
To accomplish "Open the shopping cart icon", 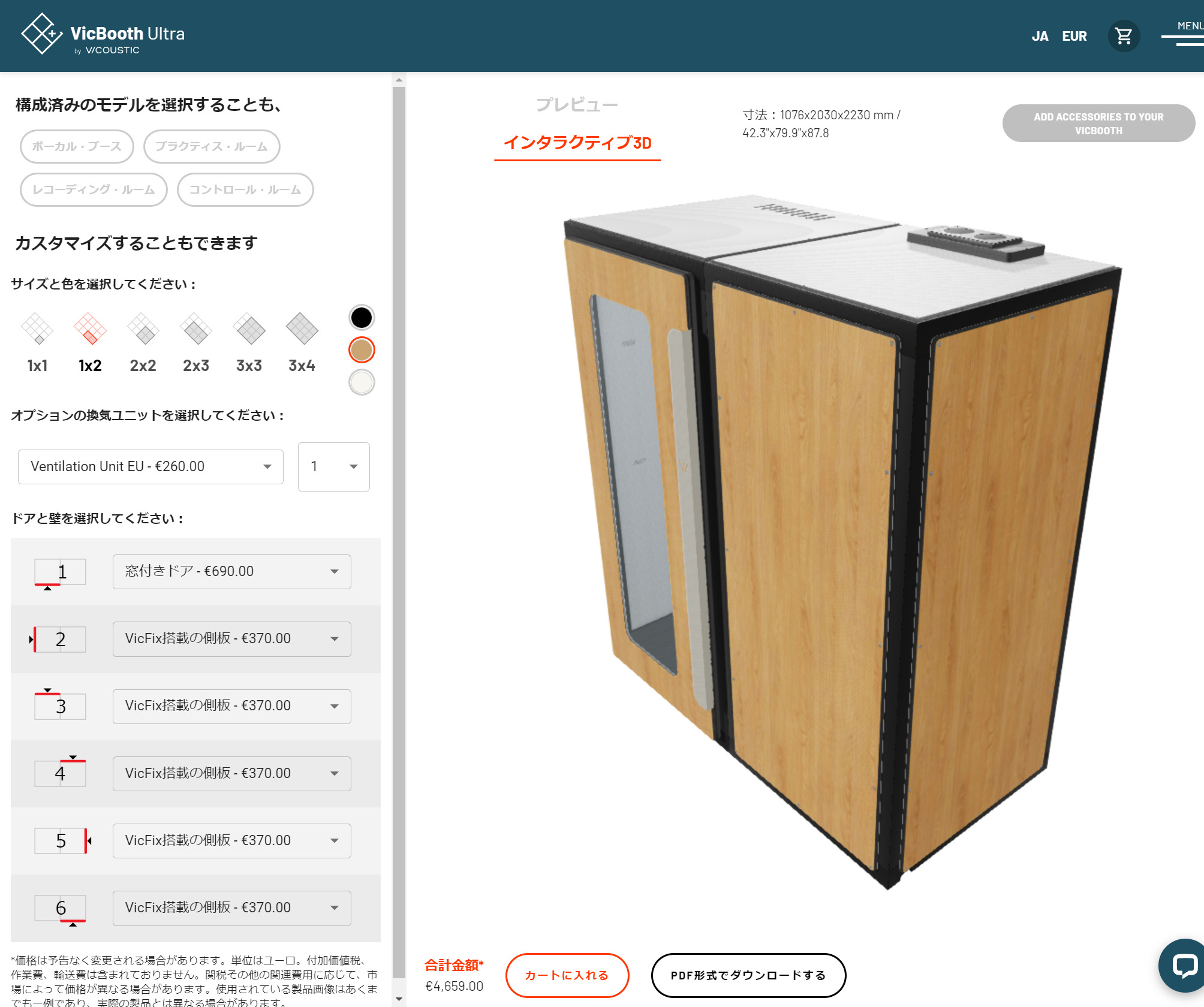I will pyautogui.click(x=1123, y=36).
